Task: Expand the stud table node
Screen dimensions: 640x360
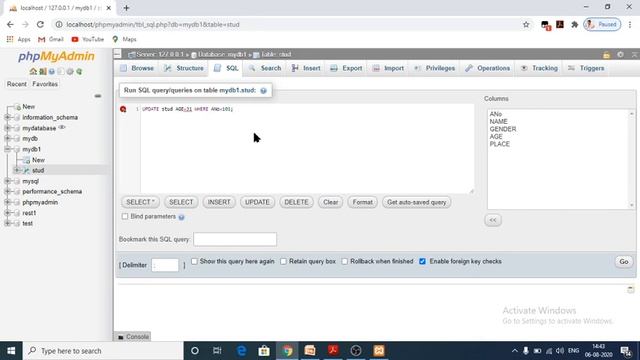Action: [x=17, y=171]
